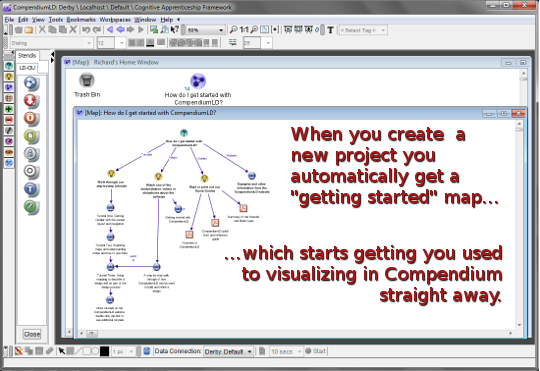Pick the blue Activity stencil icon

pos(31,83)
